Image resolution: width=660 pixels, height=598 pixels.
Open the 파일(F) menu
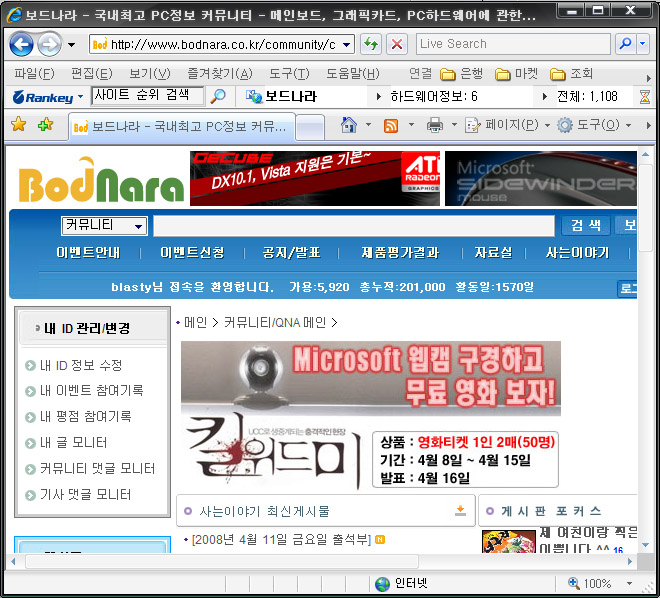[x=34, y=74]
